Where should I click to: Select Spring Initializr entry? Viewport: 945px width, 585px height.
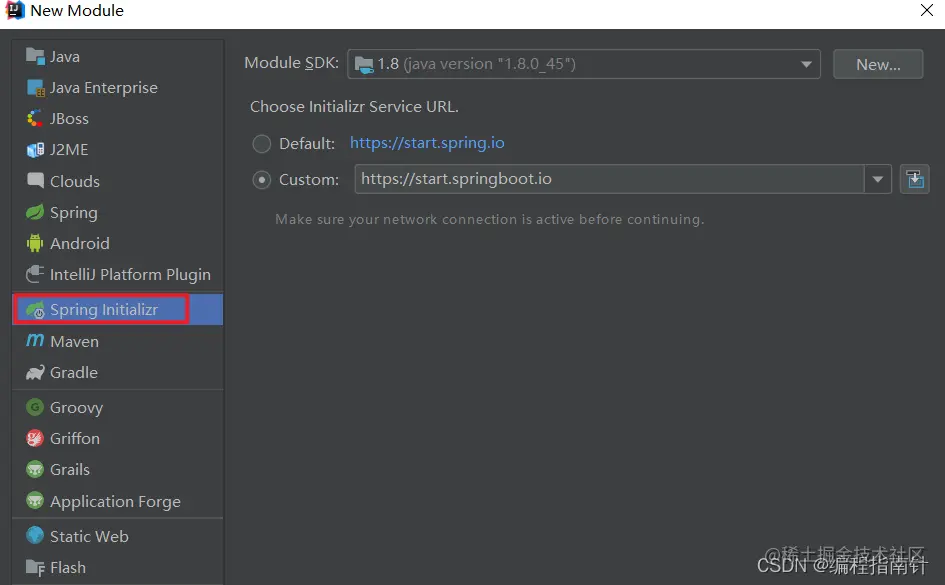pos(118,310)
